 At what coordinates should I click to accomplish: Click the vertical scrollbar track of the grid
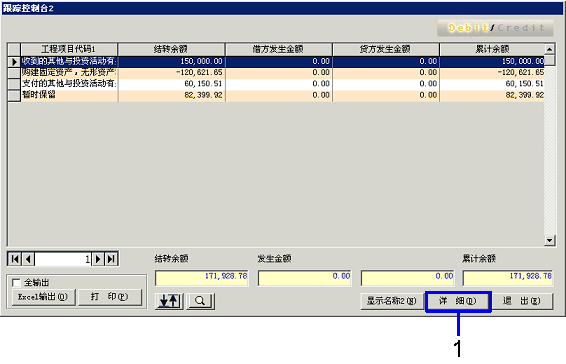(549, 150)
